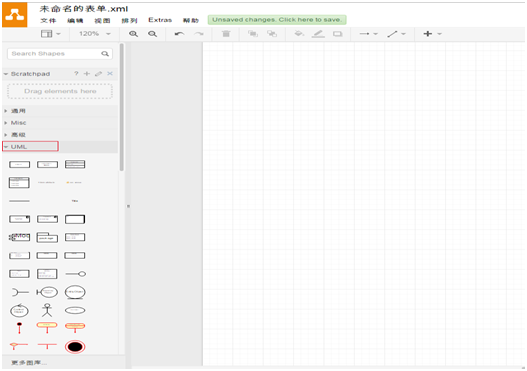The height and width of the screenshot is (371, 527).
Task: Open the 120% zoom level dropdown
Action: (94, 34)
